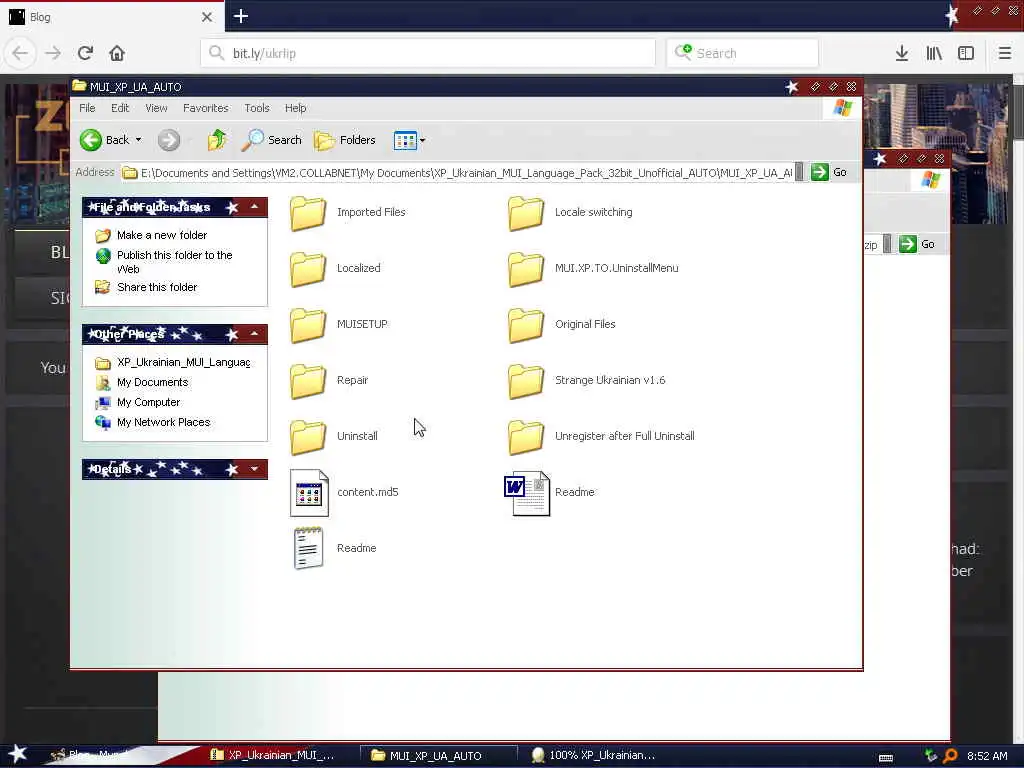Click the magnifier tray icon
The width and height of the screenshot is (1024, 768).
951,756
